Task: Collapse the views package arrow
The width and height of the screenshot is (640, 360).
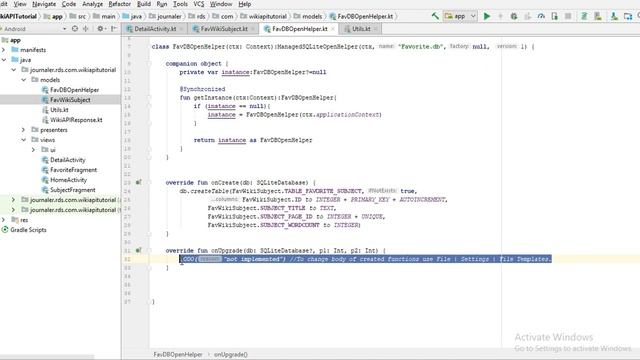Action: coord(24,140)
